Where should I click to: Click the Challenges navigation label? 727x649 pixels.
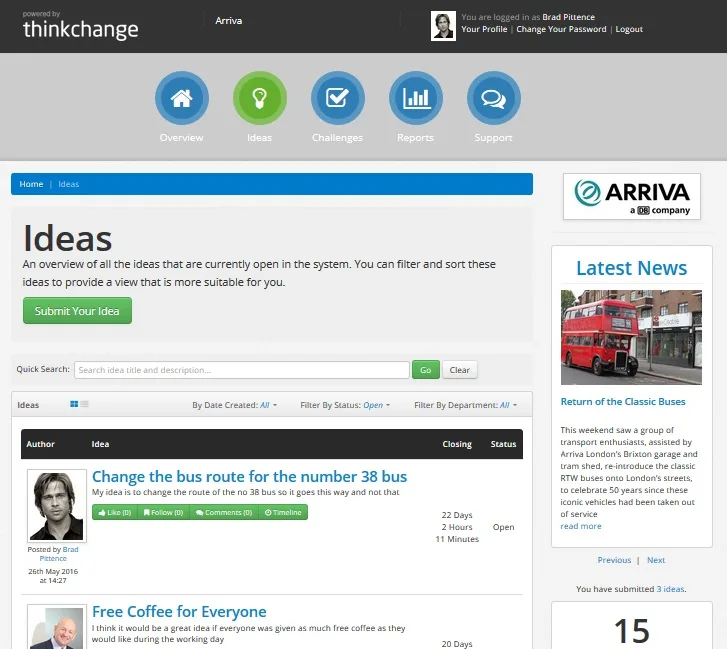(337, 138)
